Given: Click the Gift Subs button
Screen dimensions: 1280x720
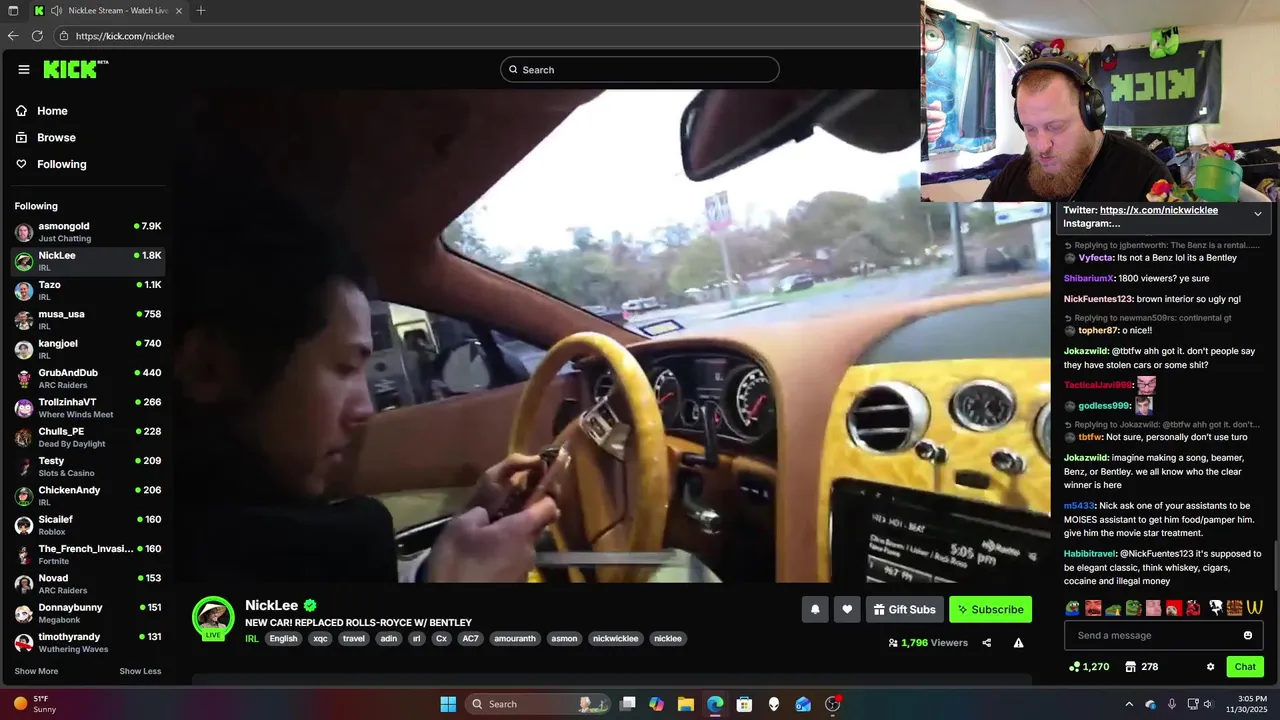Looking at the screenshot, I should pyautogui.click(x=904, y=609).
